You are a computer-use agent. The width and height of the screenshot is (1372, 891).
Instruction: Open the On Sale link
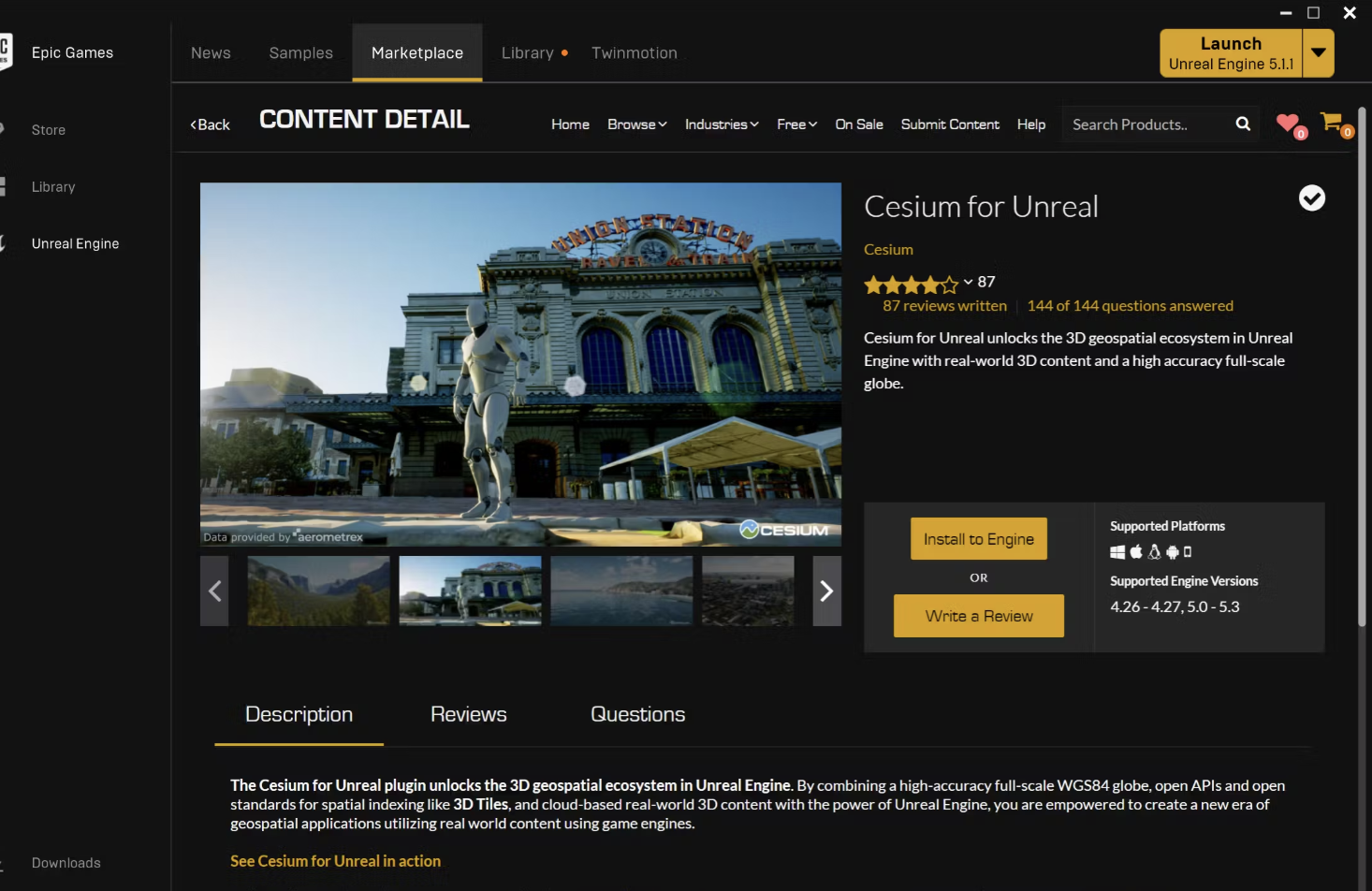pos(858,124)
